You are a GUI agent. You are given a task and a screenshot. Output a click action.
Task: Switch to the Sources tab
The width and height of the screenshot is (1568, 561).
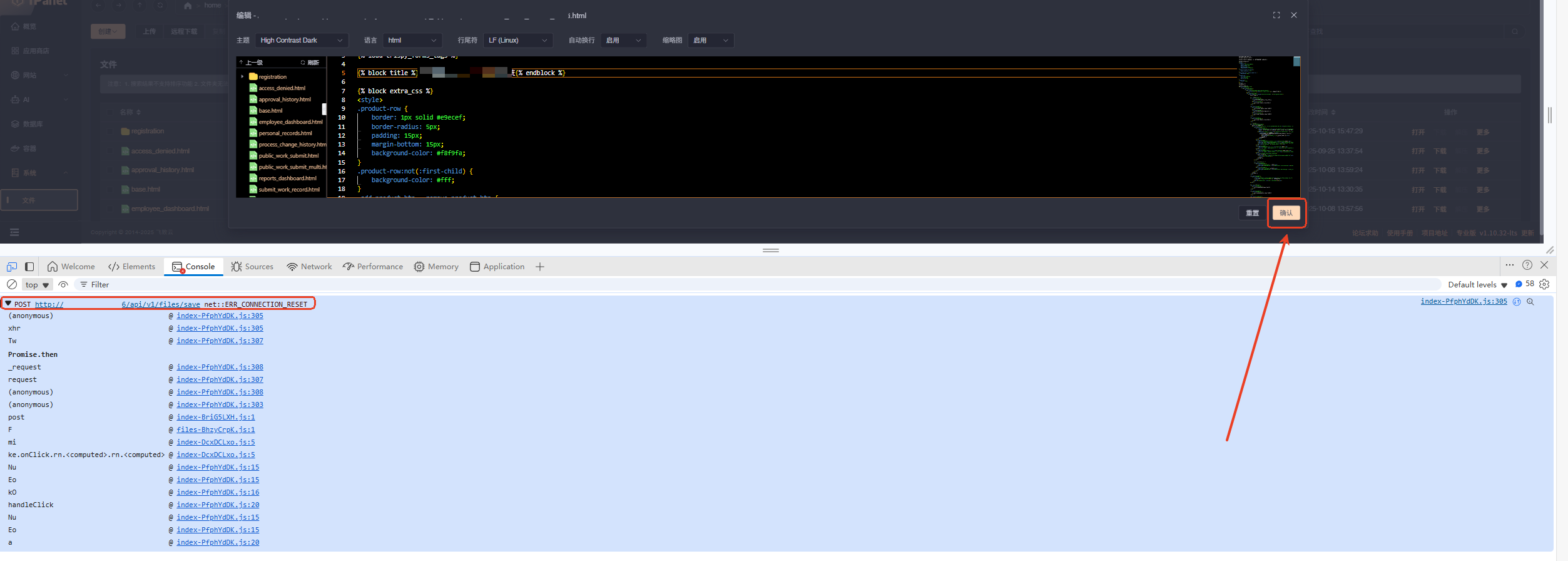click(252, 267)
